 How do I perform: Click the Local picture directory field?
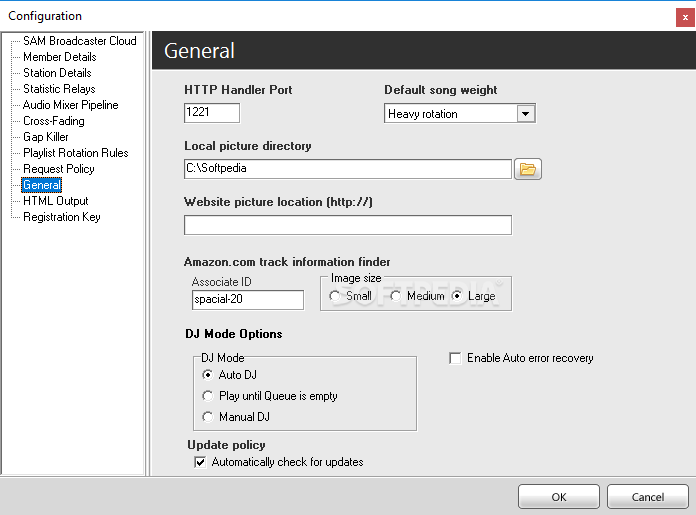(x=348, y=169)
